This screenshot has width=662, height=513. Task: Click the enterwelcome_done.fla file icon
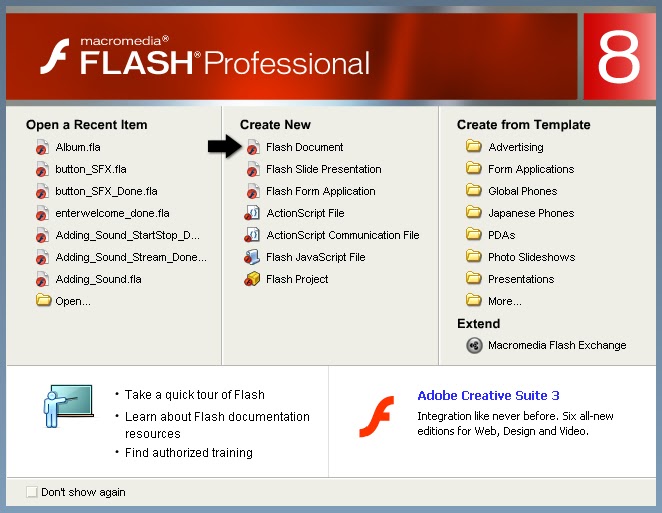point(42,213)
